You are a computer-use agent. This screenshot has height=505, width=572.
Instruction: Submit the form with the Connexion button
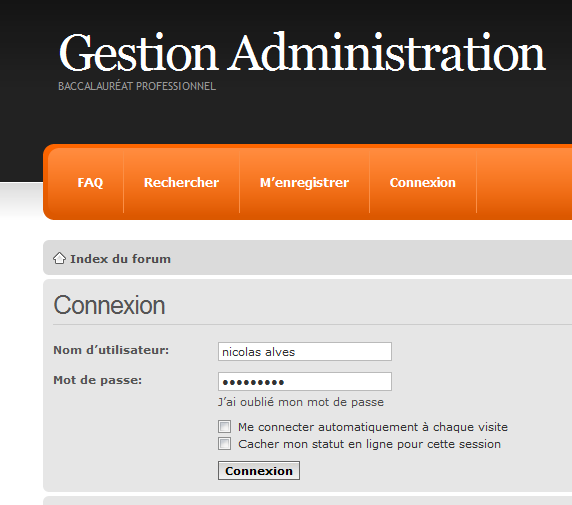coord(259,470)
